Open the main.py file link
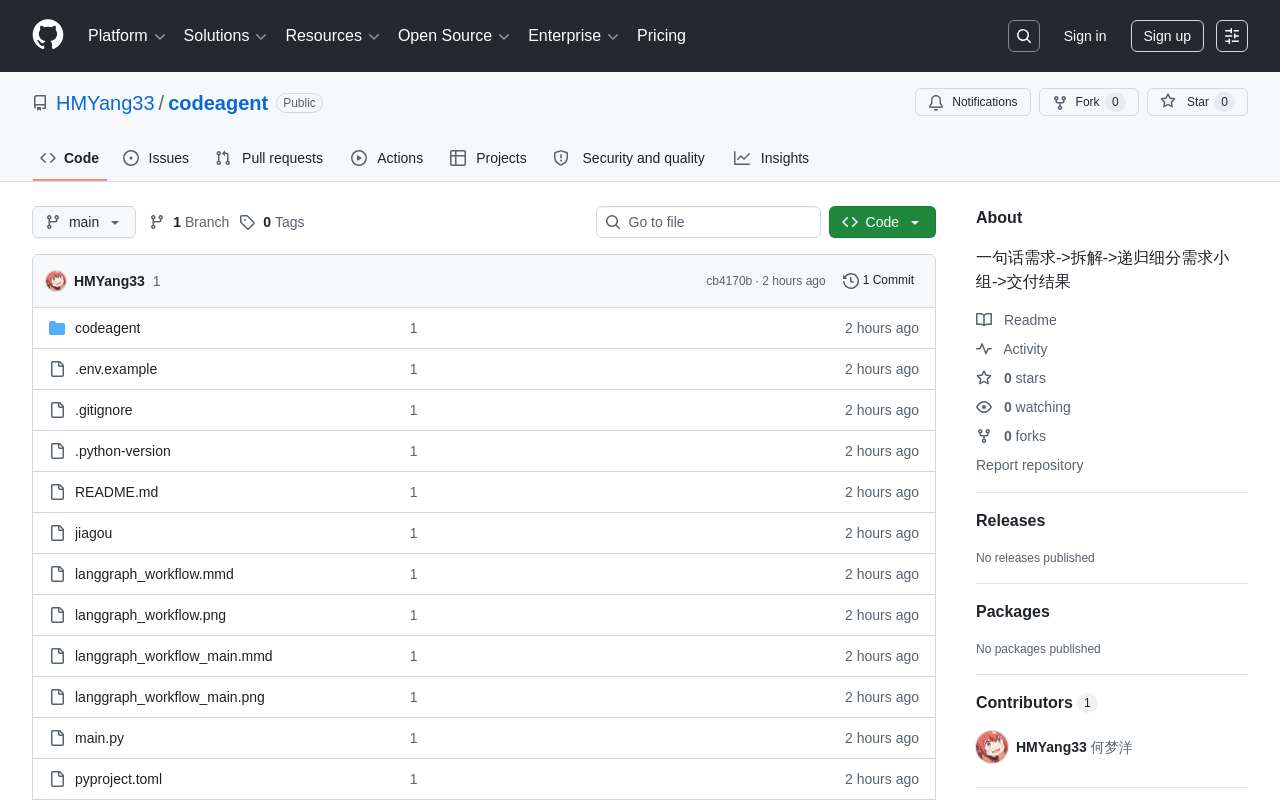This screenshot has width=1280, height=800. tap(99, 738)
